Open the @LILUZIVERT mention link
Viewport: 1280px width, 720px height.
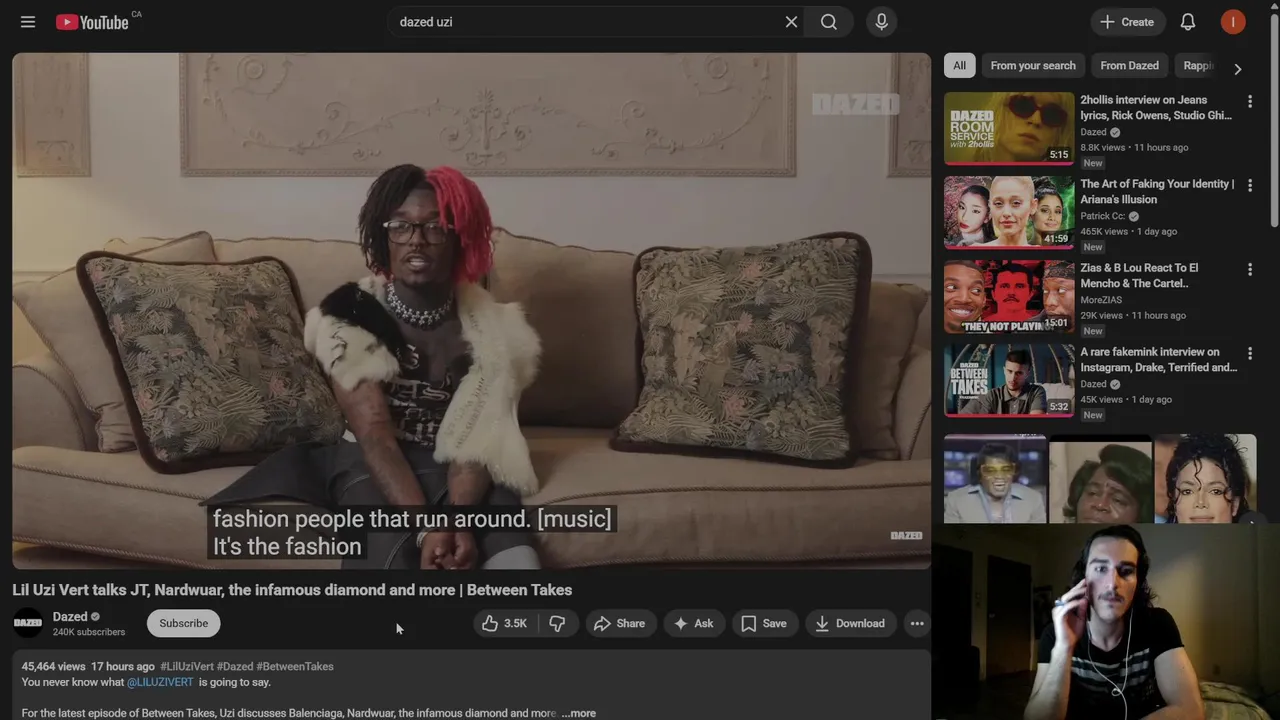(160, 682)
